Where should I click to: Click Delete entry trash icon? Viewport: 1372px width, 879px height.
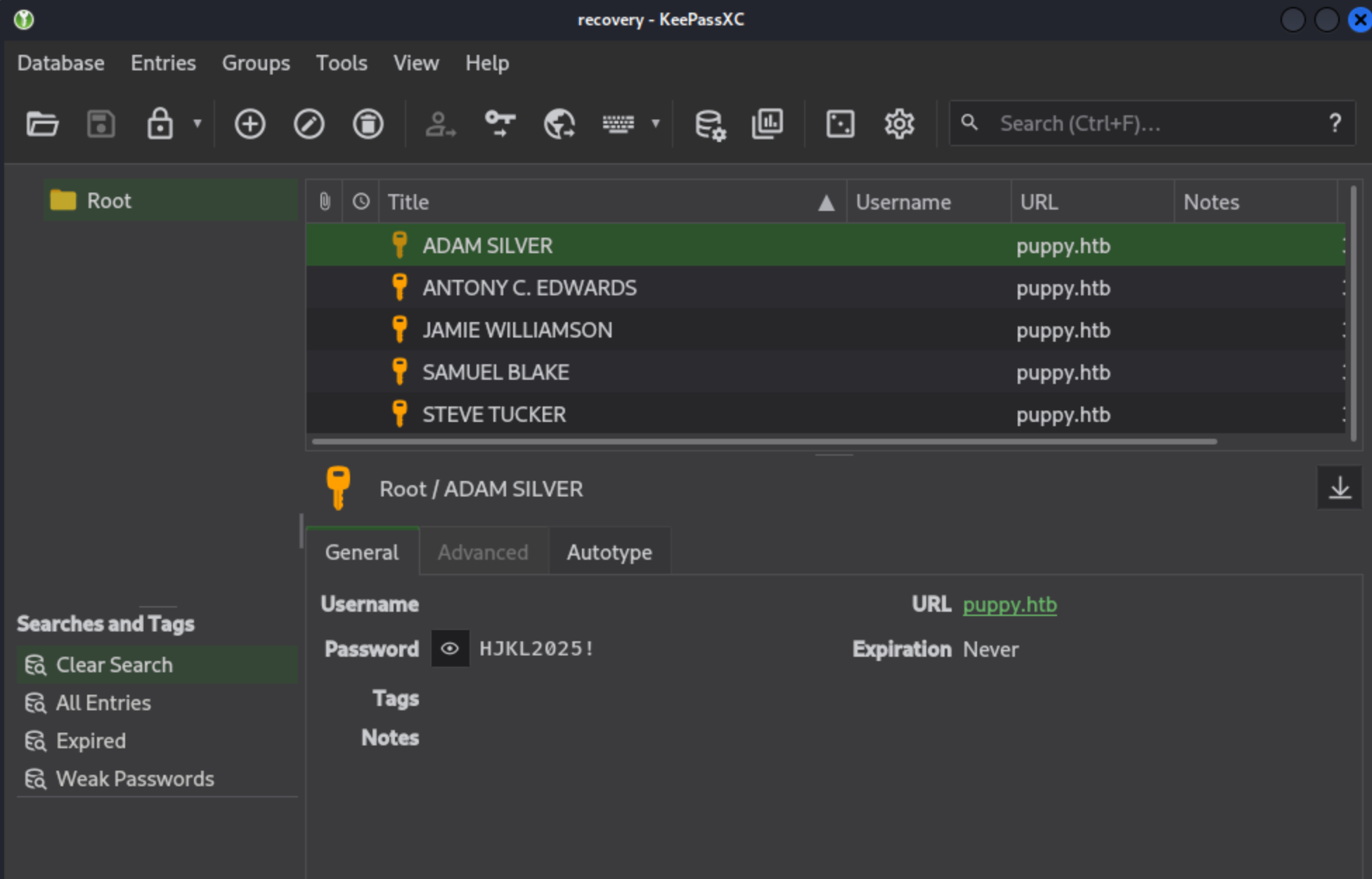click(368, 124)
